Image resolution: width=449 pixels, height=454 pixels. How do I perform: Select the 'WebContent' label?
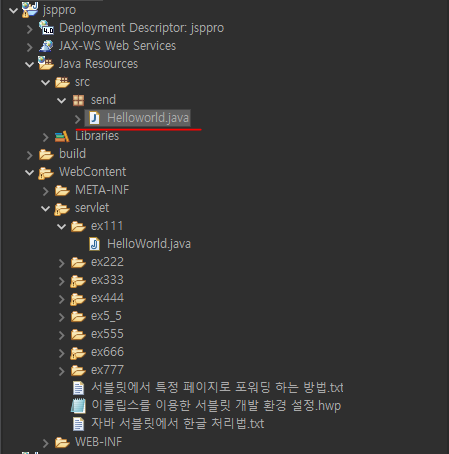[x=92, y=172]
